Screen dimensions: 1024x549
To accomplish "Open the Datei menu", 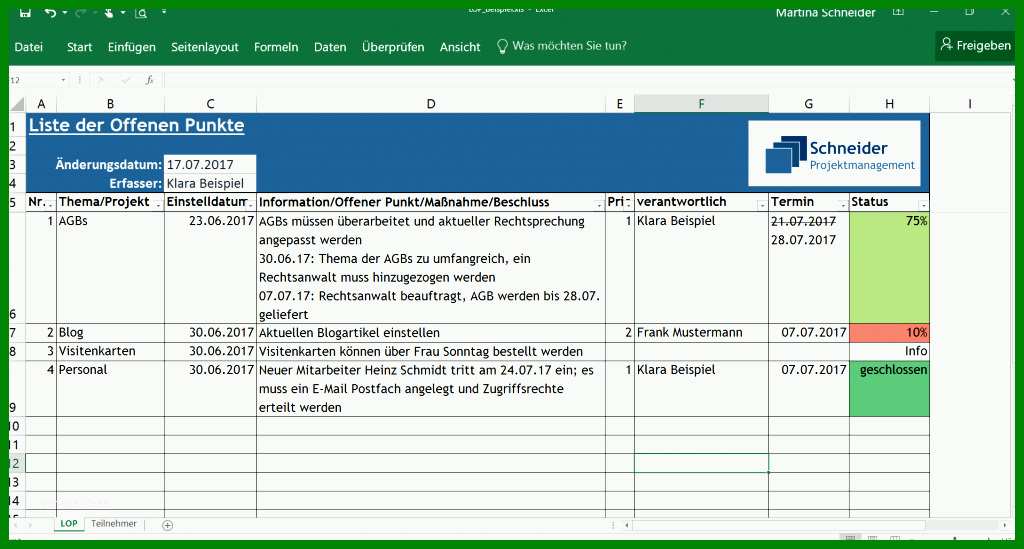I will click(29, 47).
